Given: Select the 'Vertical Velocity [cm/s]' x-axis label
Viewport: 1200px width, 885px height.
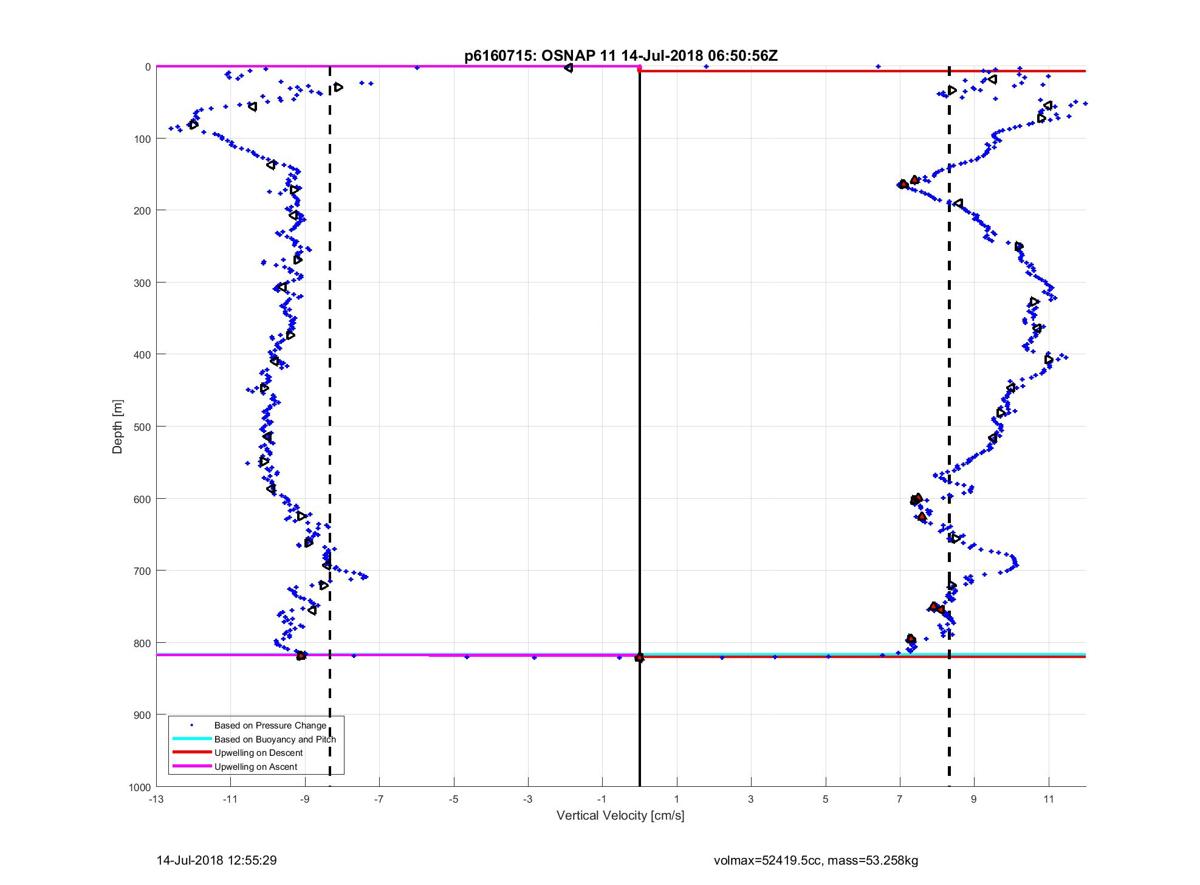Looking at the screenshot, I should click(620, 816).
